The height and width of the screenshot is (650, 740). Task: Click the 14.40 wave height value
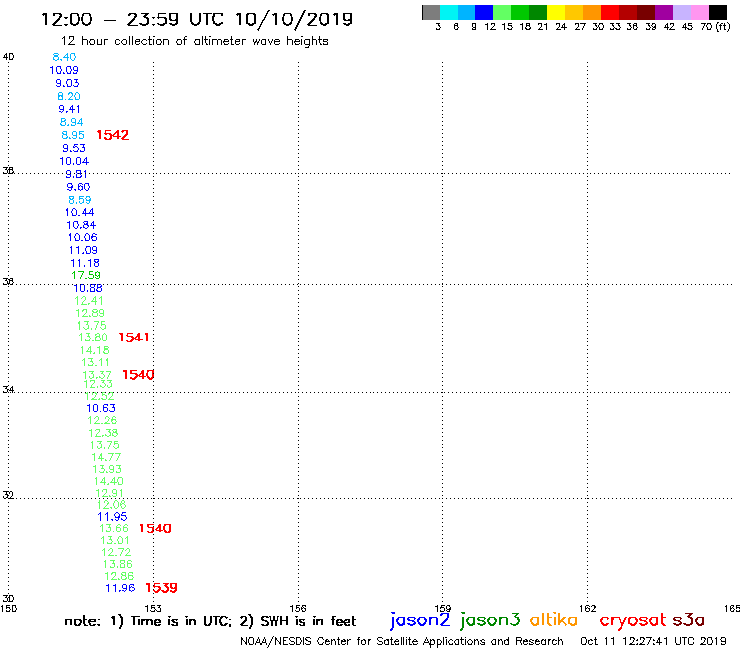[109, 481]
